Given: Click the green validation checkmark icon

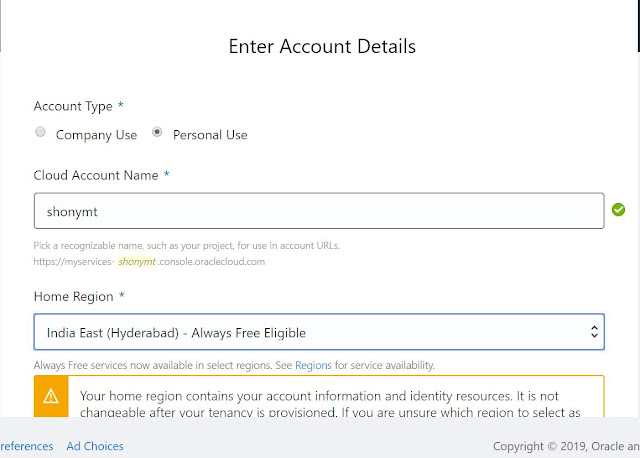Looking at the screenshot, I should tap(618, 210).
